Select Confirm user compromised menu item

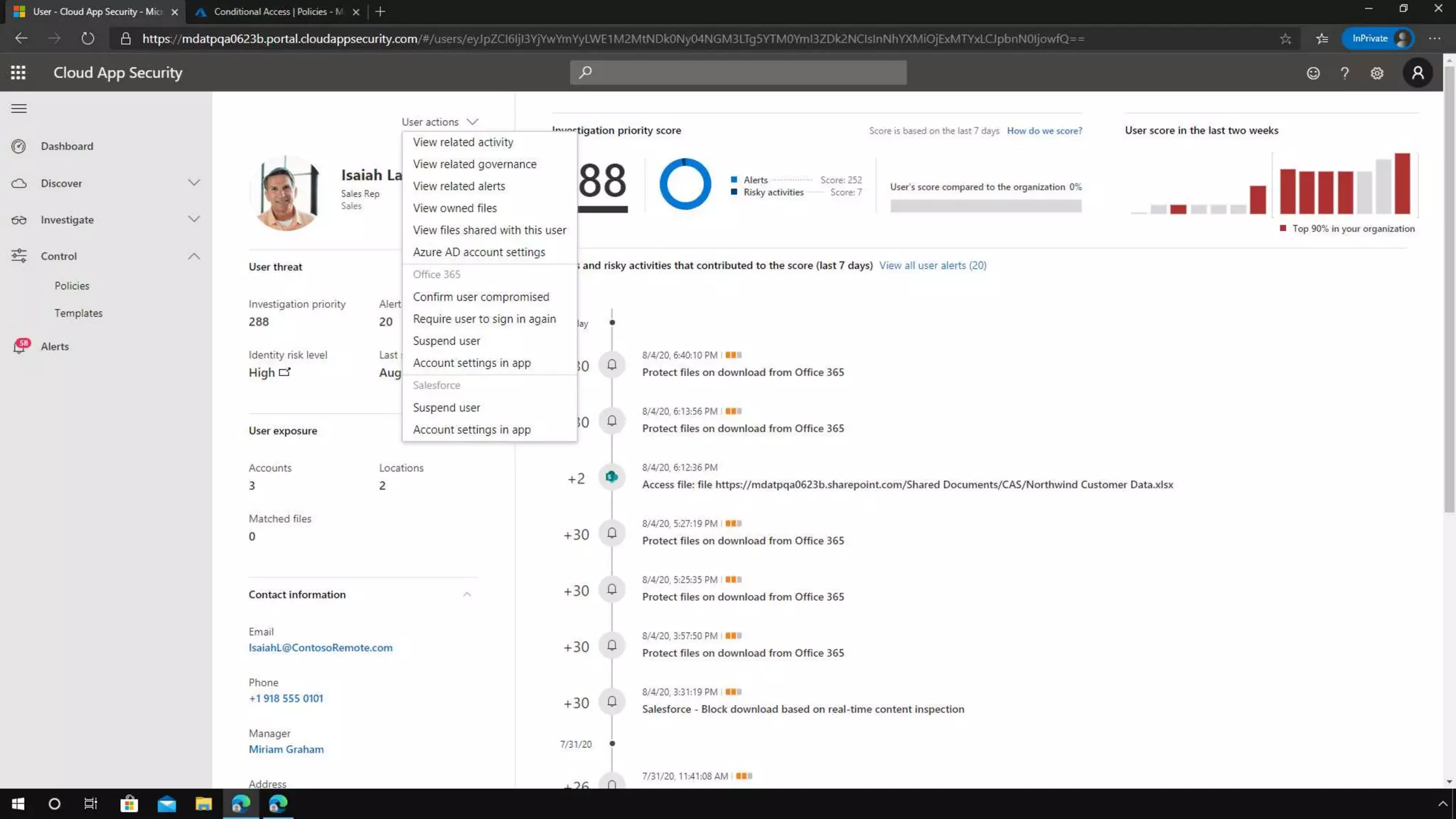coord(481,296)
